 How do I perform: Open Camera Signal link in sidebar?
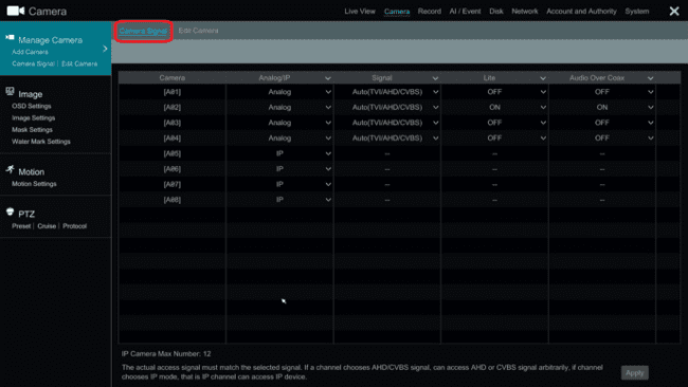click(x=33, y=64)
